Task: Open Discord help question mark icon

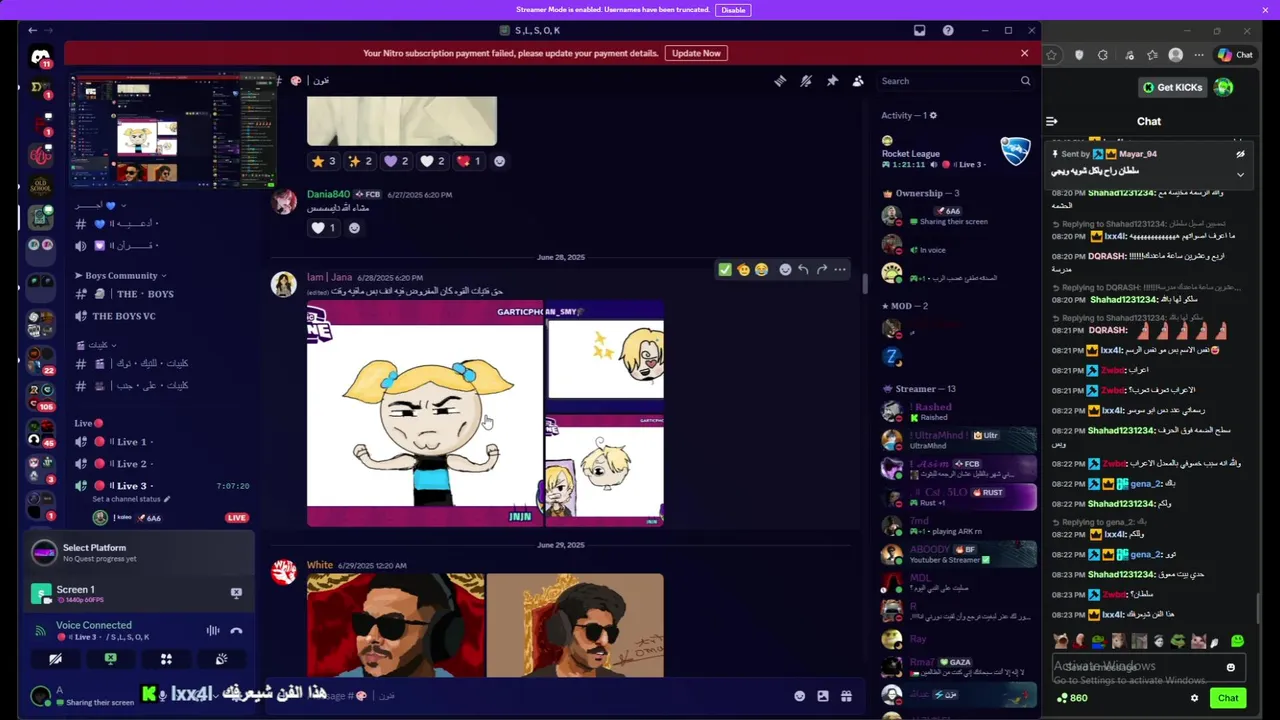Action: tap(948, 31)
